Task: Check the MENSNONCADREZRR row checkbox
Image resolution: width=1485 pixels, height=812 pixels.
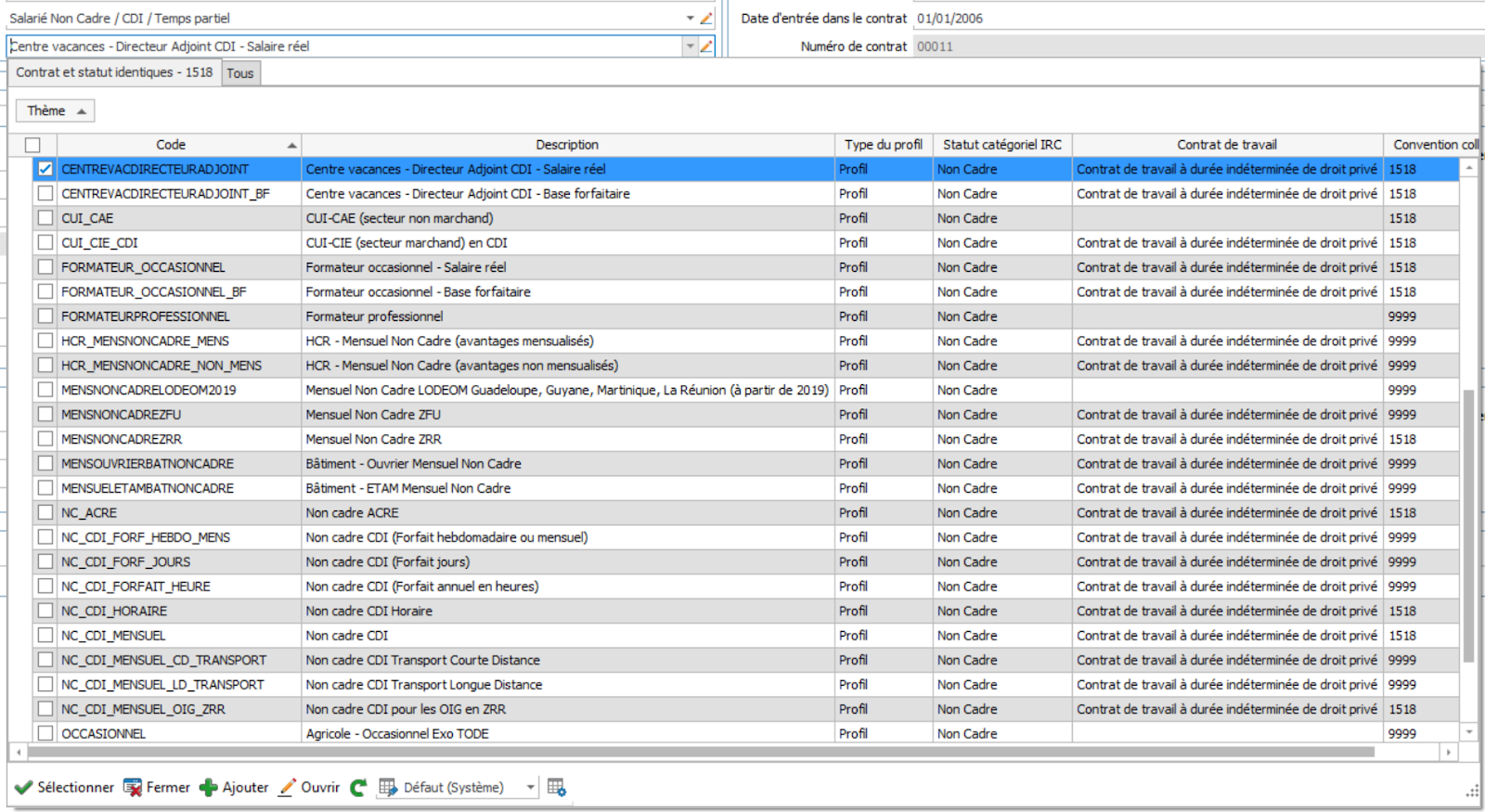Action: pos(45,439)
